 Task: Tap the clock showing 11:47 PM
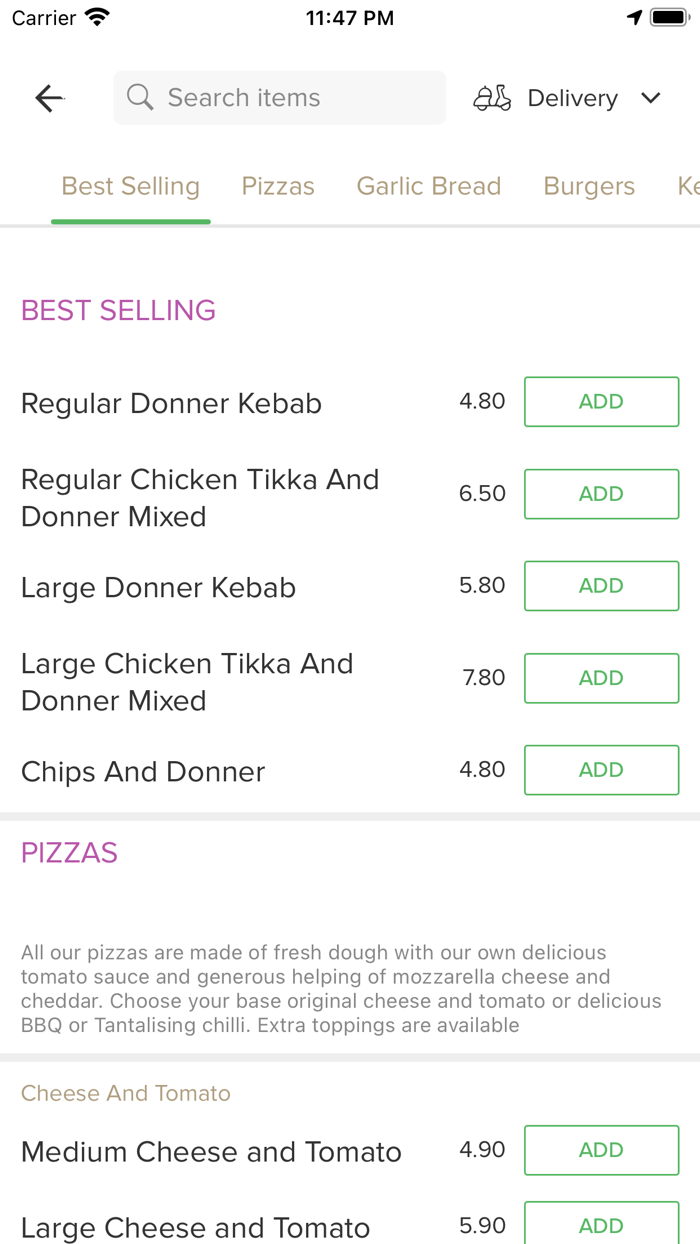349,16
